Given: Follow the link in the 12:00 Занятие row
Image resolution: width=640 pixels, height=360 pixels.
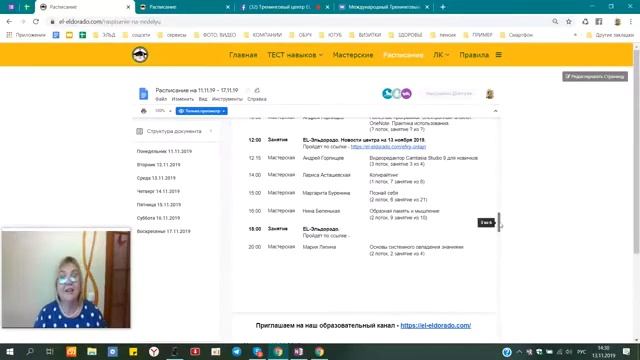Looking at the screenshot, I should click(388, 147).
